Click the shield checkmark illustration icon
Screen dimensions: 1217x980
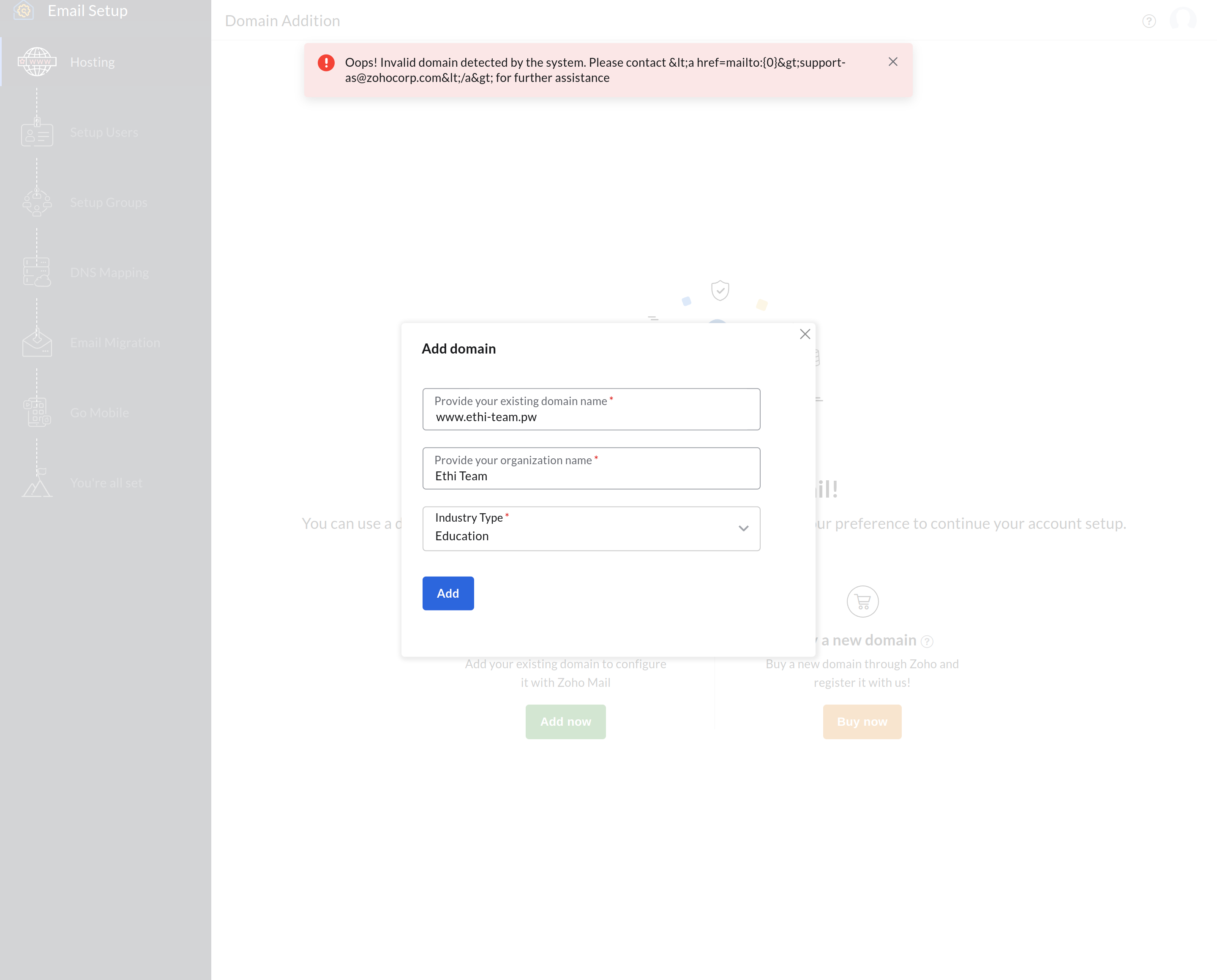tap(720, 291)
